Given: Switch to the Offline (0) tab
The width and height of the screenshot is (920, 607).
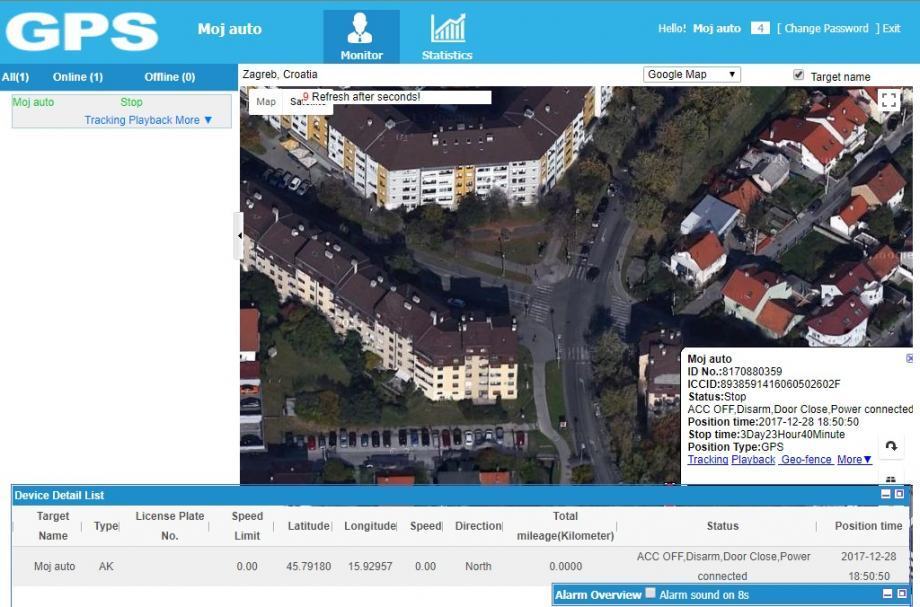Looking at the screenshot, I should coord(169,77).
